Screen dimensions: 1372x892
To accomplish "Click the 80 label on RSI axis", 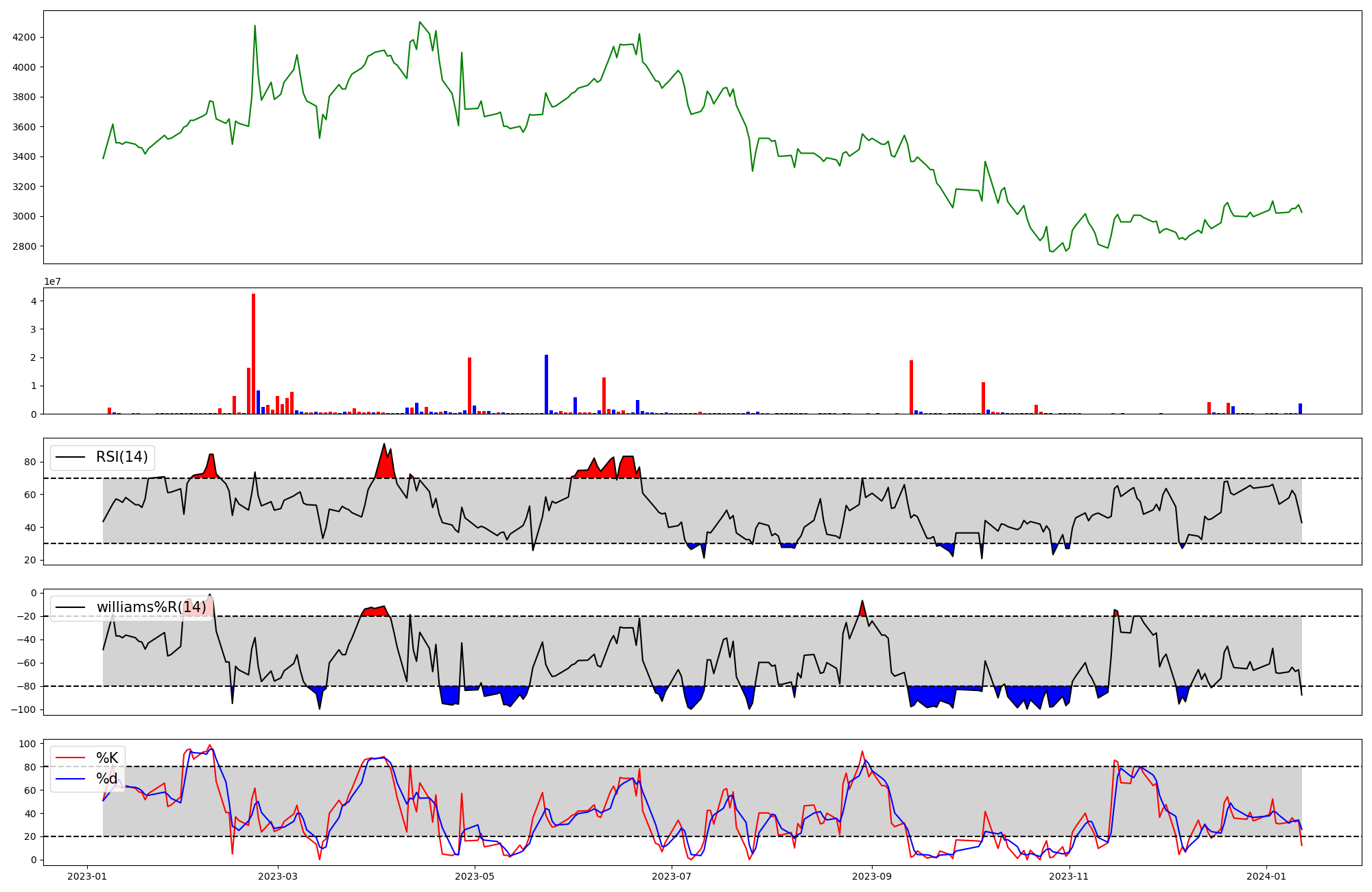I will tap(30, 462).
